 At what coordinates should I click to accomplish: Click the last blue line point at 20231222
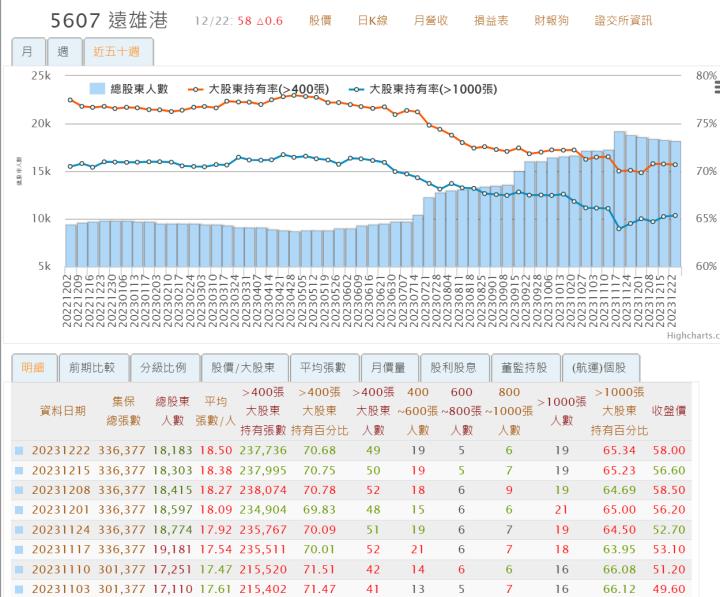point(675,215)
